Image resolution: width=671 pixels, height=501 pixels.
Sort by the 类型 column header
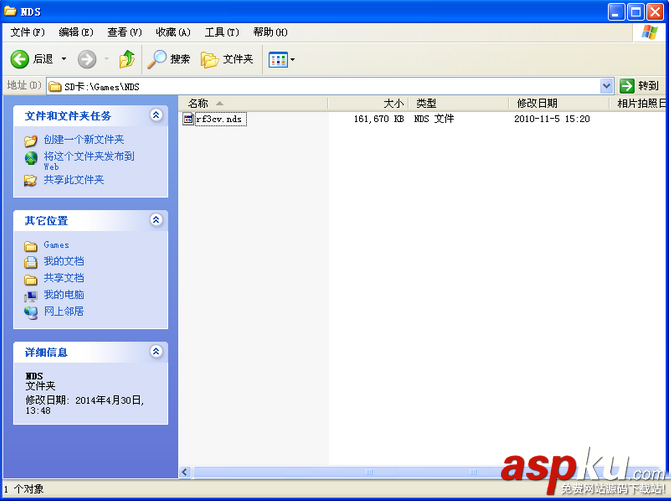(459, 103)
